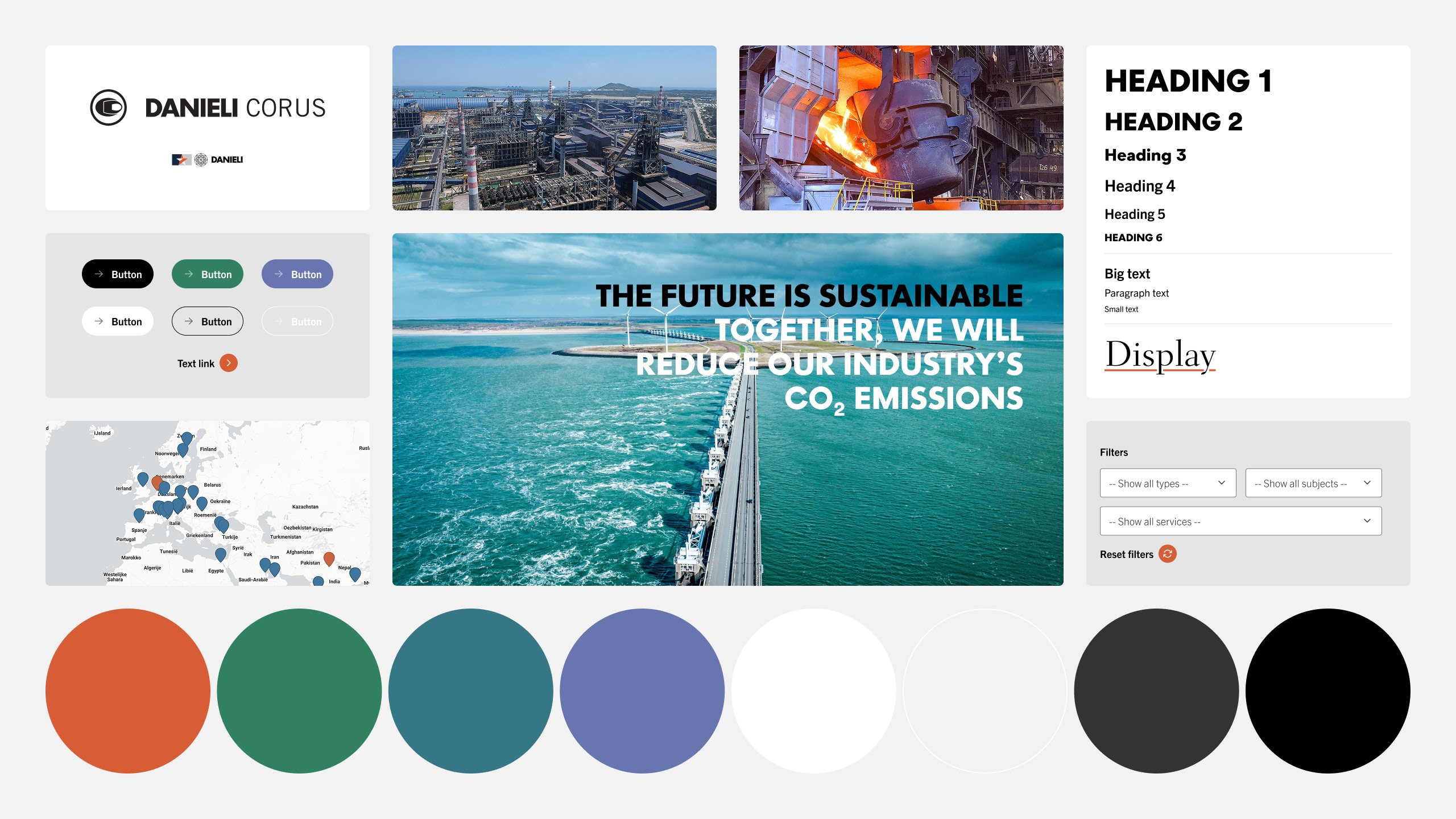The image size is (1456, 819).
Task: Select the teal color swatch circle
Action: 470,690
